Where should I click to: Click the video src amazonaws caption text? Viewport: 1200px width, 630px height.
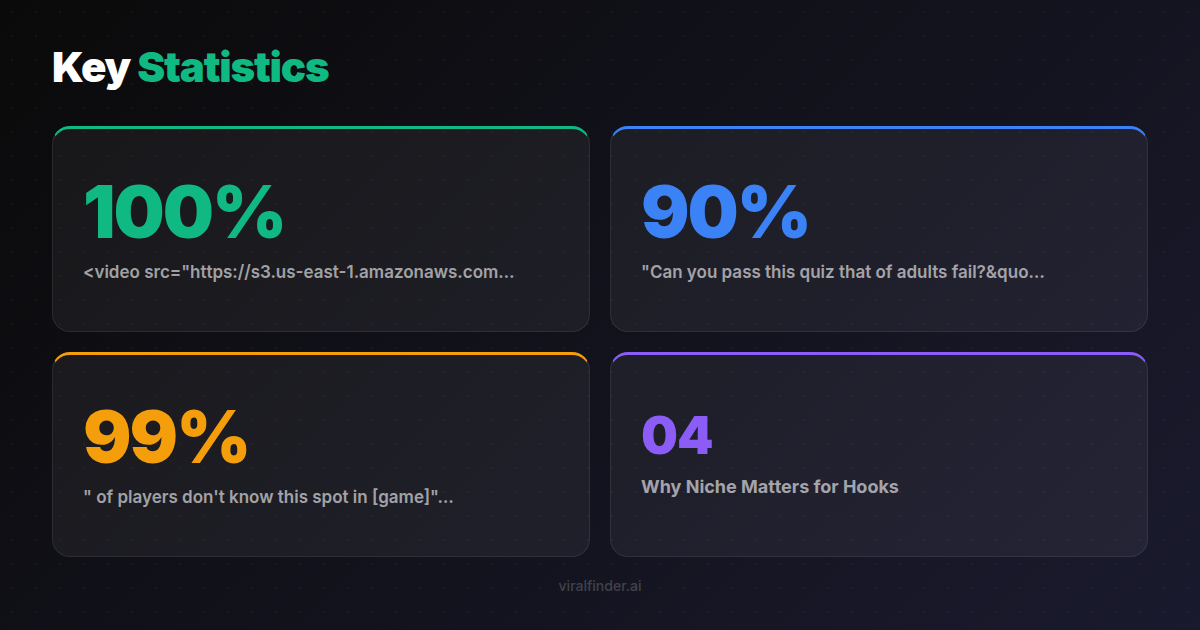tap(299, 272)
